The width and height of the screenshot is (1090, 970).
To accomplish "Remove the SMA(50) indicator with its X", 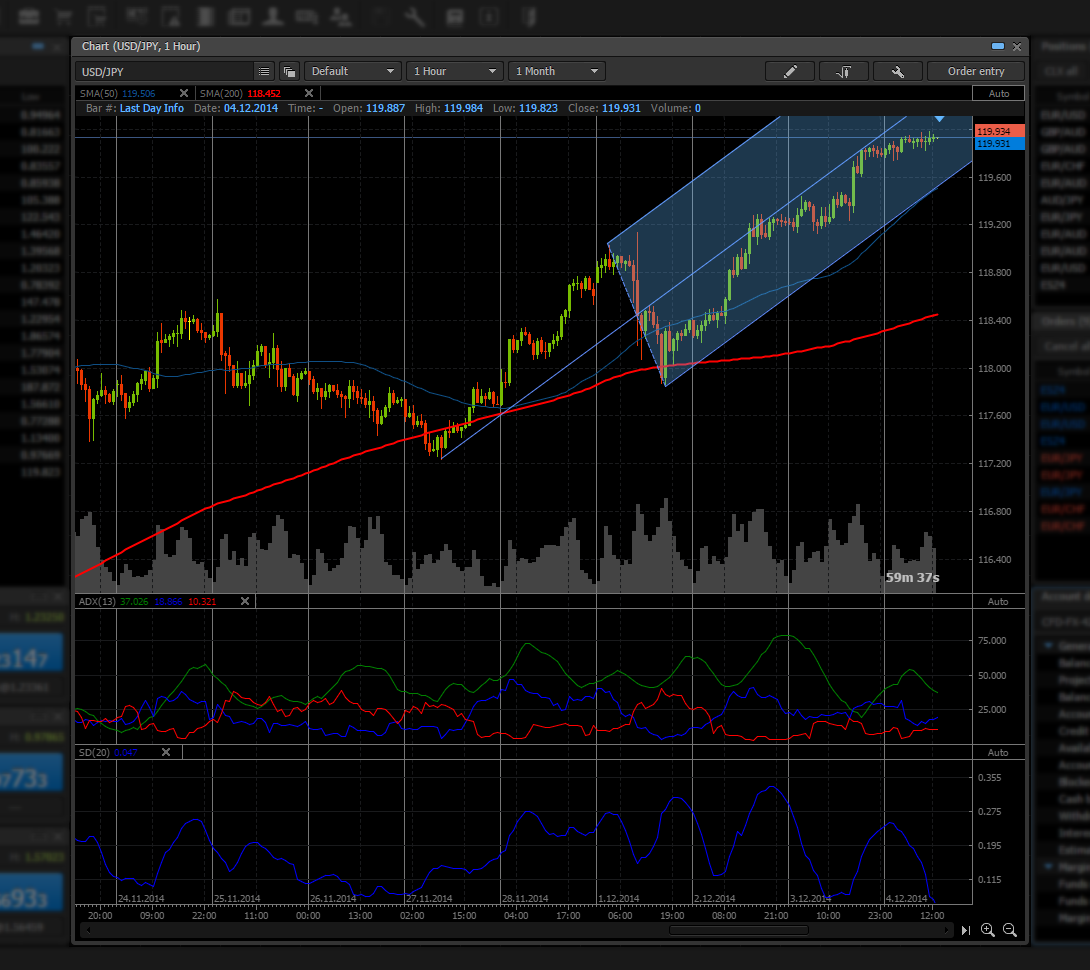I will point(183,93).
